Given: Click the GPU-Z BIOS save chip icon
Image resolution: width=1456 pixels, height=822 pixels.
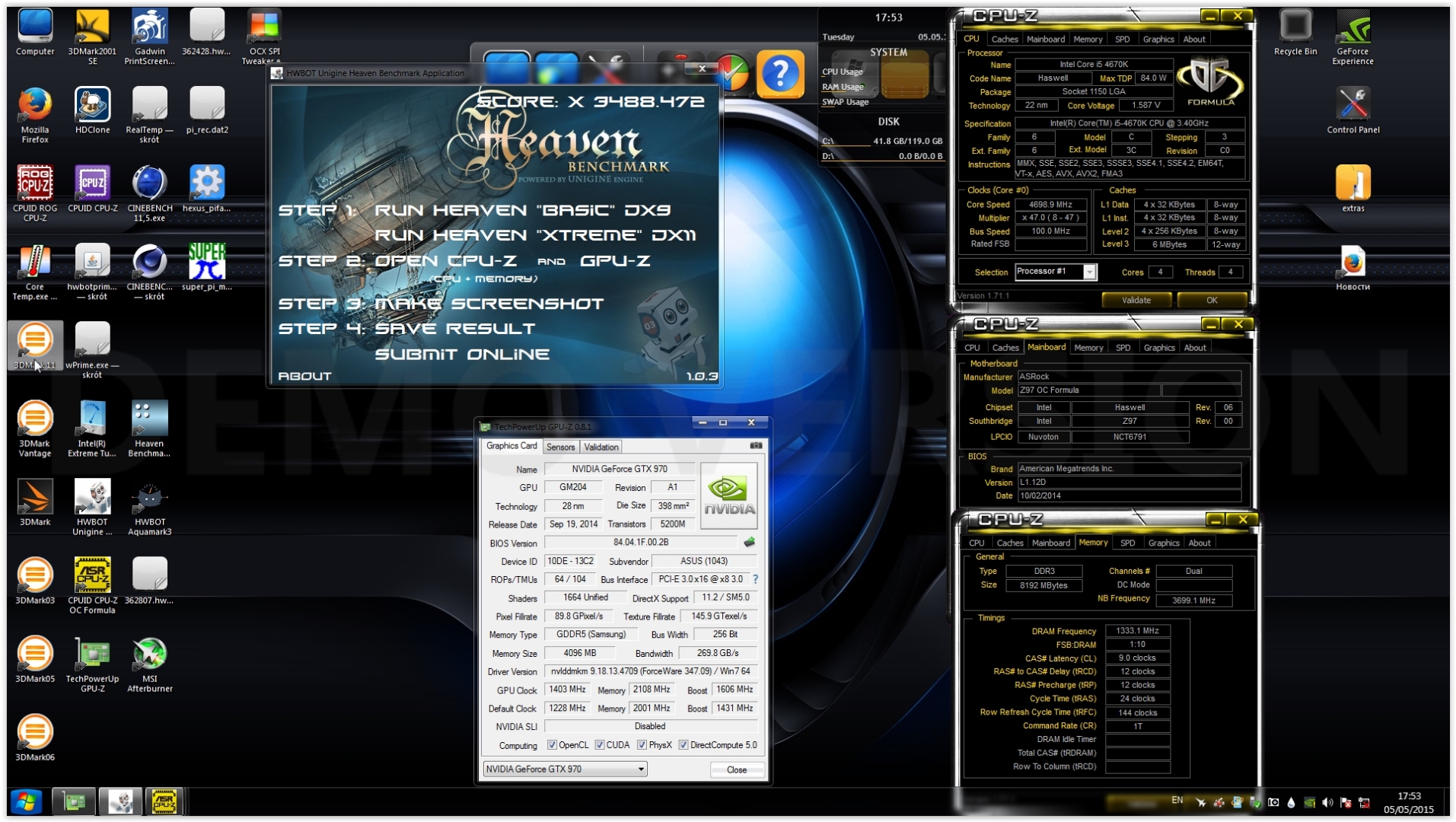Looking at the screenshot, I should coord(749,543).
